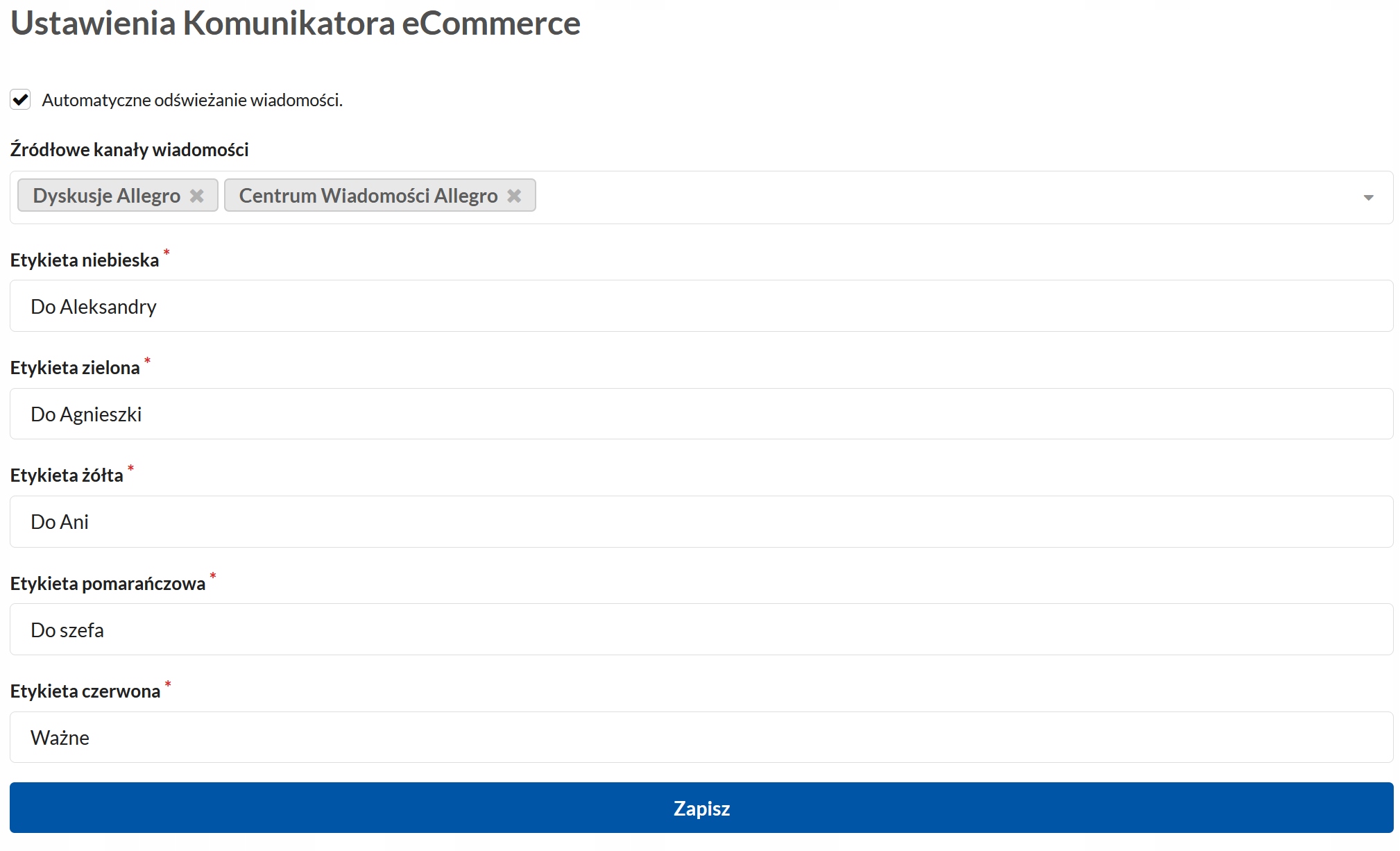This screenshot has height=851, width=1400.
Task: Remove the Centrum Wiadomości Allegro tag
Action: (514, 196)
